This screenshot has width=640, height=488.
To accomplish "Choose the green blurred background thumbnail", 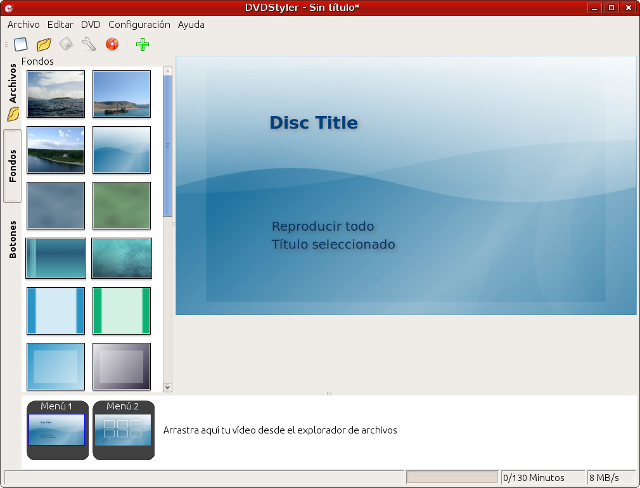I will pos(121,205).
